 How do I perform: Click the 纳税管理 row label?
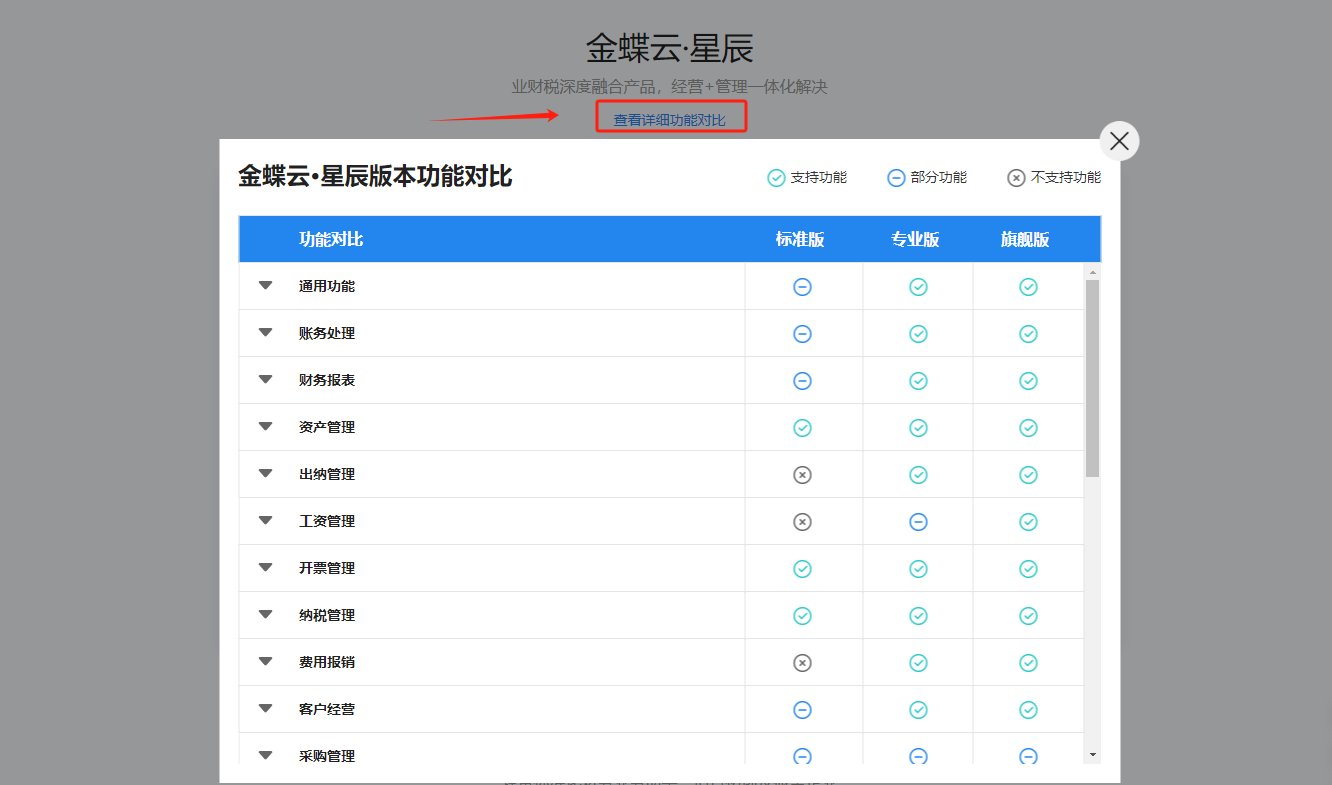click(327, 615)
